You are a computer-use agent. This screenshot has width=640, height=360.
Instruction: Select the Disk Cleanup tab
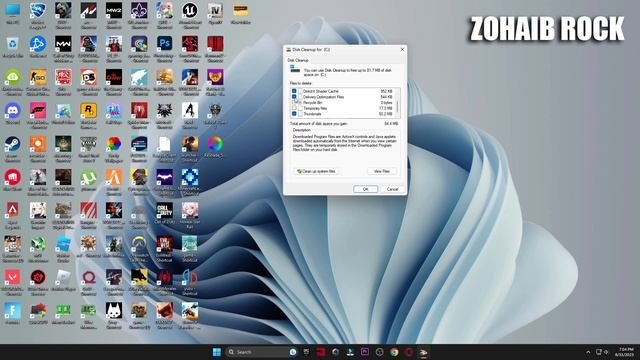(298, 60)
